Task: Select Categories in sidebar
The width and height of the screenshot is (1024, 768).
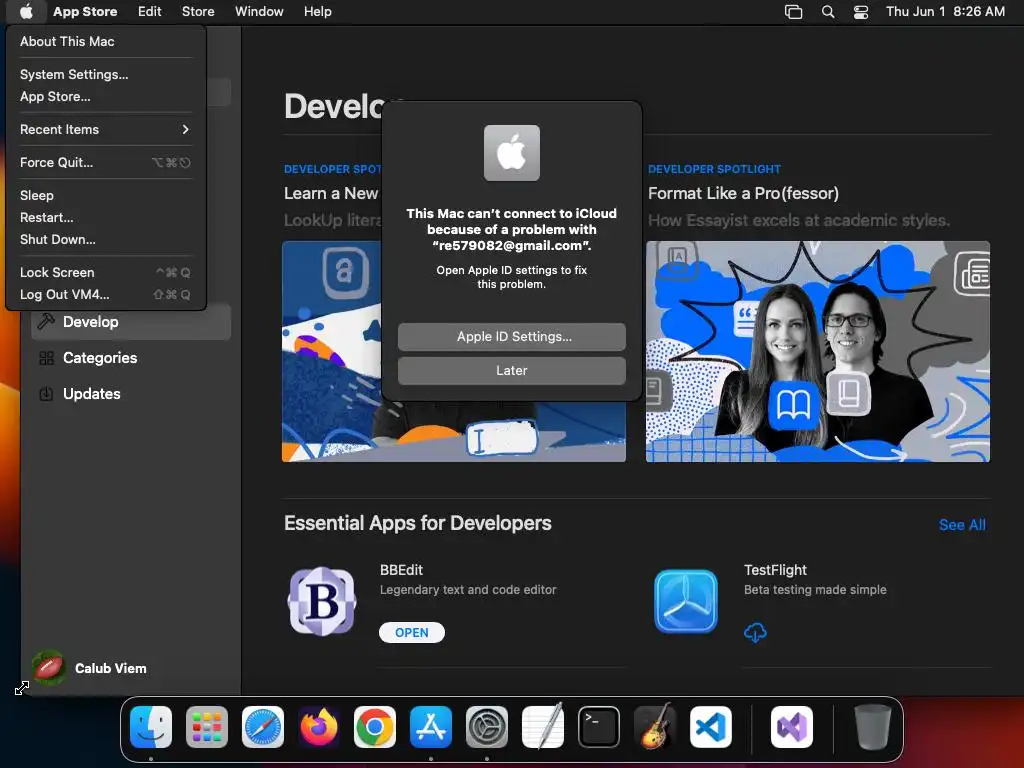Action: (131, 358)
